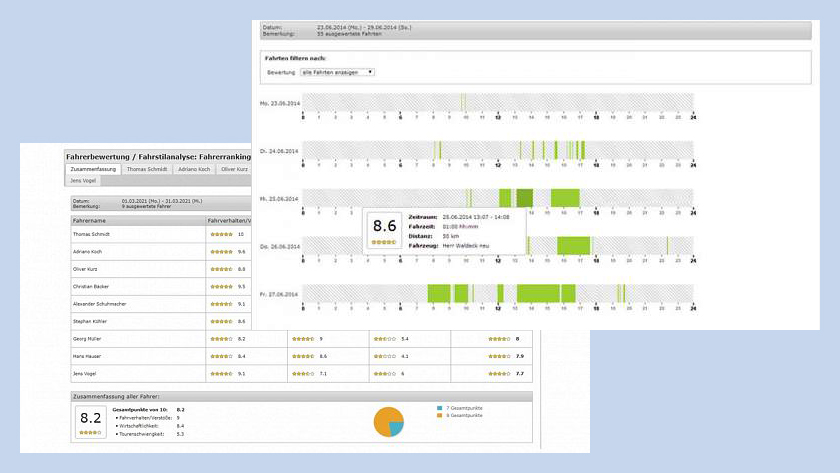The height and width of the screenshot is (473, 840).
Task: Click the widest green trip on Mi. 25.06.2014
Action: pos(565,198)
